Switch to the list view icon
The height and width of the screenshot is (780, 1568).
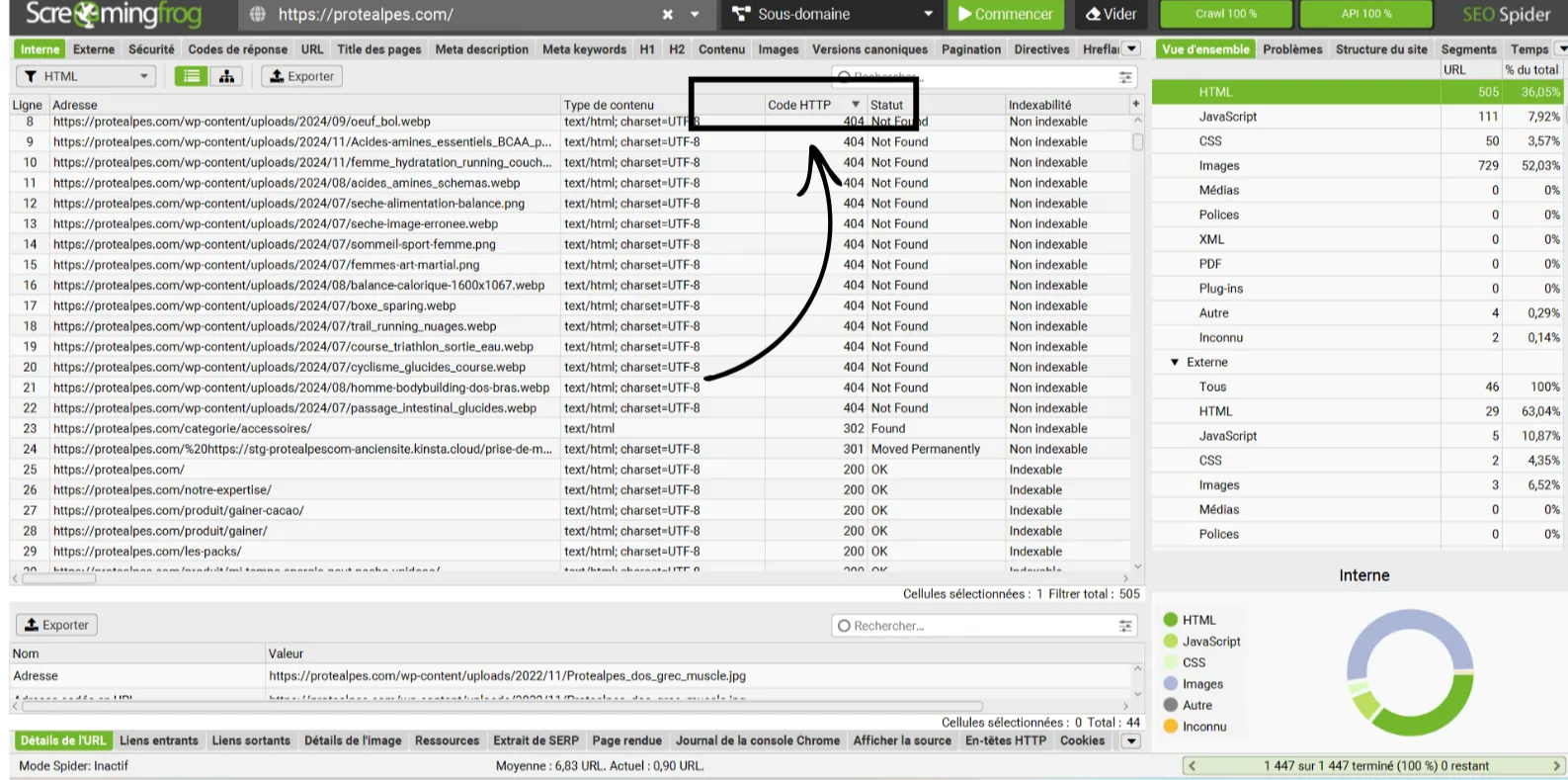(192, 76)
